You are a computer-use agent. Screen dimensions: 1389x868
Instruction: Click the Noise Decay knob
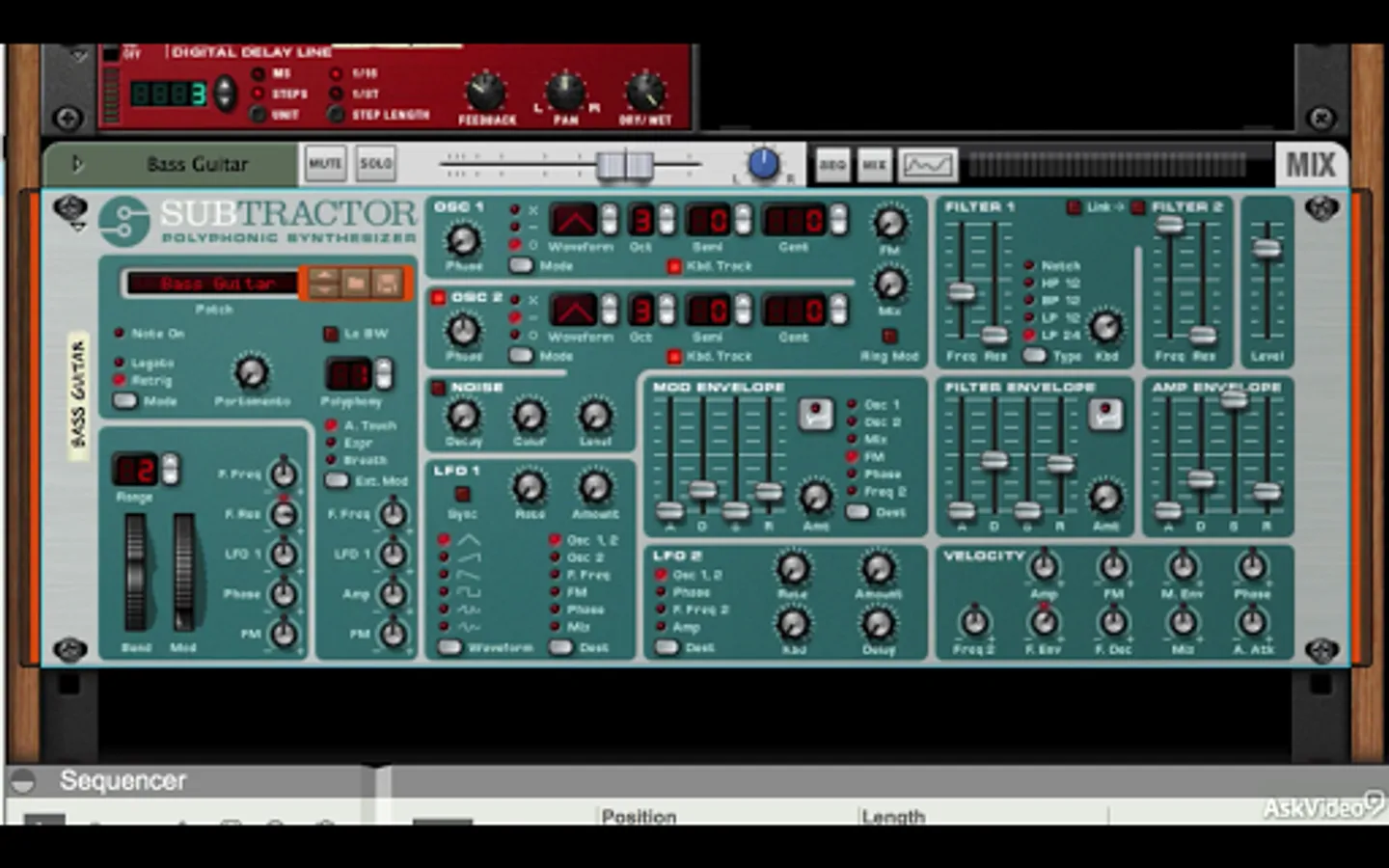pyautogui.click(x=464, y=416)
